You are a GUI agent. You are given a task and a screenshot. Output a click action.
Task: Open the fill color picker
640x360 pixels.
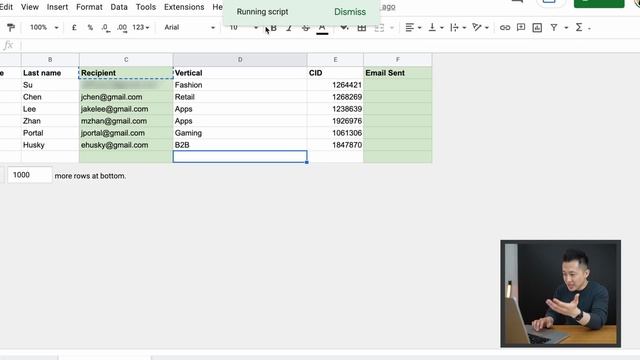point(344,27)
